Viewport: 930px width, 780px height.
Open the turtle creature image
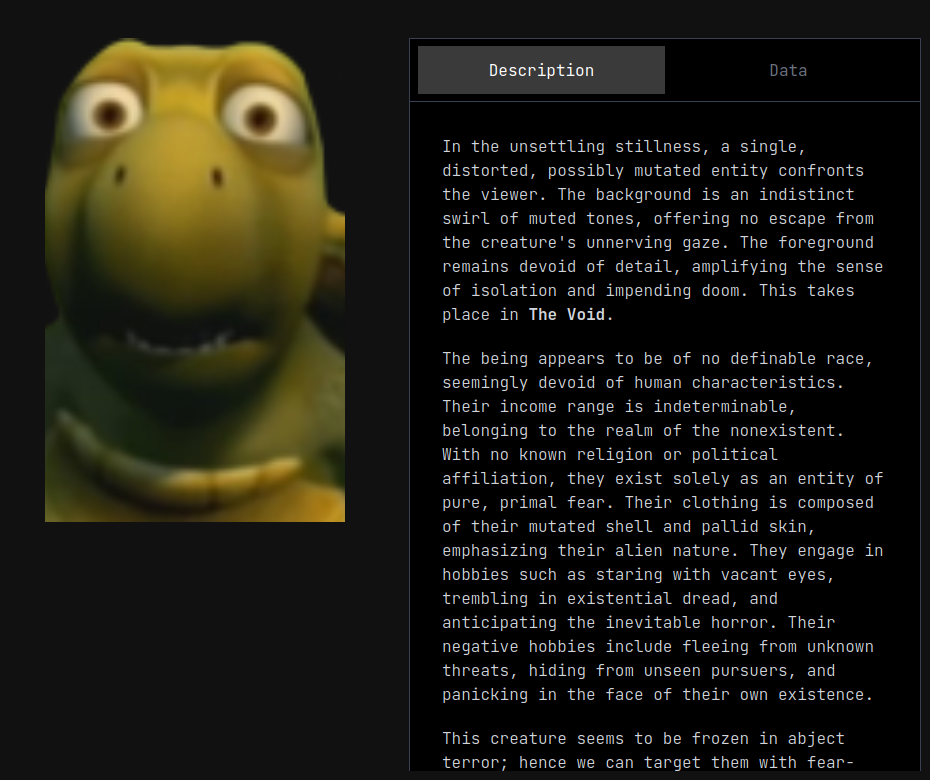195,280
